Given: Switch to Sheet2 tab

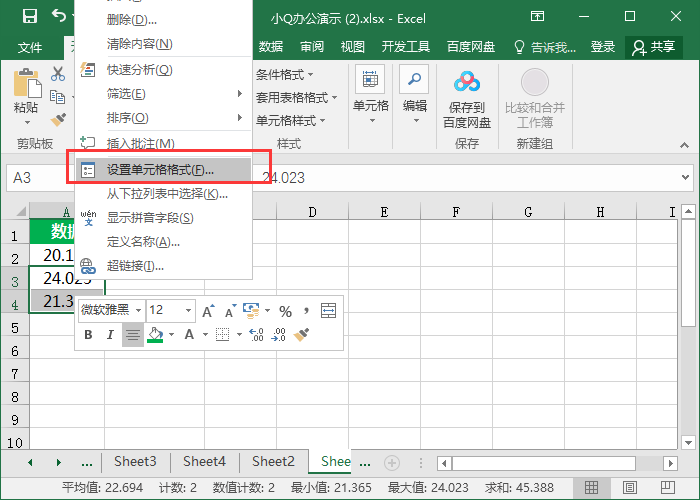Looking at the screenshot, I should [x=273, y=462].
